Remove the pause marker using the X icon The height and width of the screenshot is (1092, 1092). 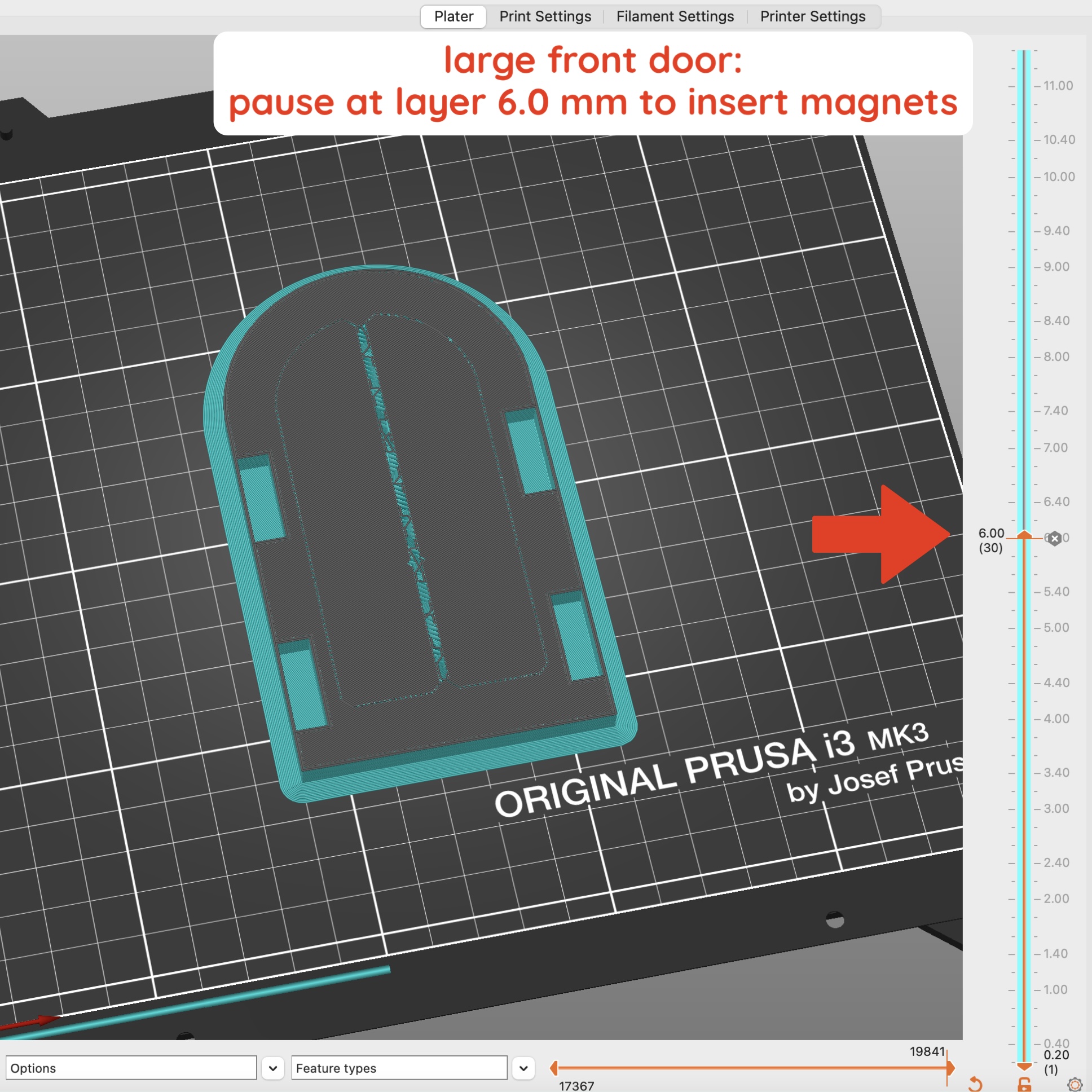1054,538
